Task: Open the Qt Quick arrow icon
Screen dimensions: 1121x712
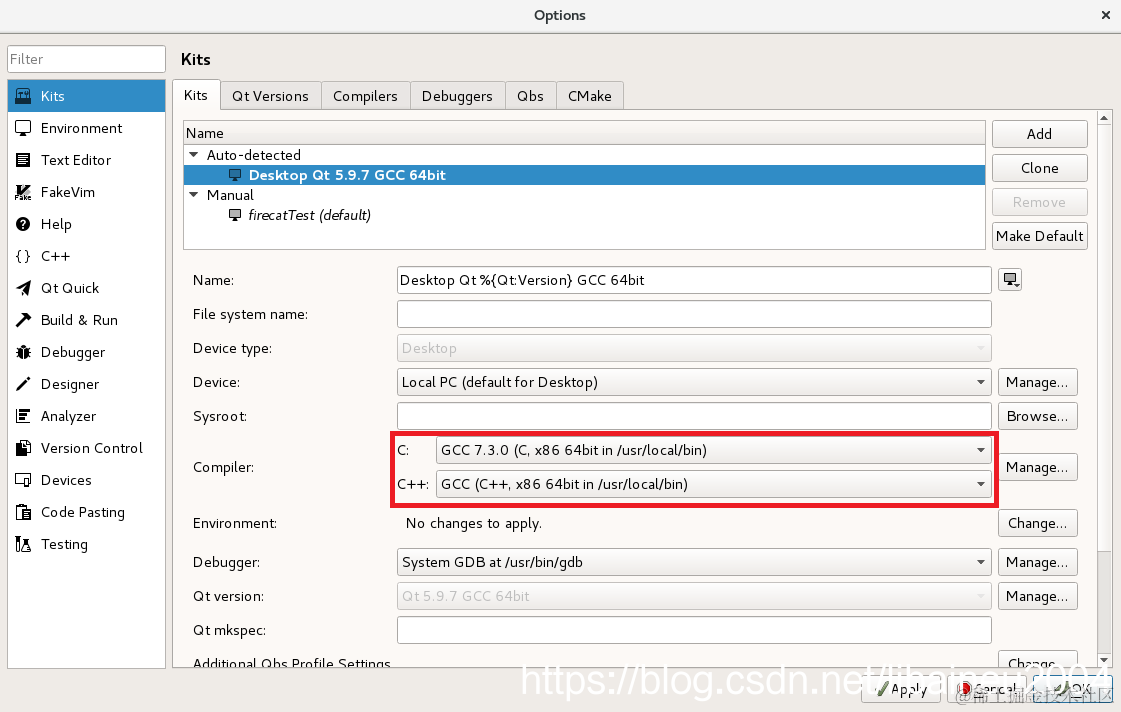Action: (23, 288)
